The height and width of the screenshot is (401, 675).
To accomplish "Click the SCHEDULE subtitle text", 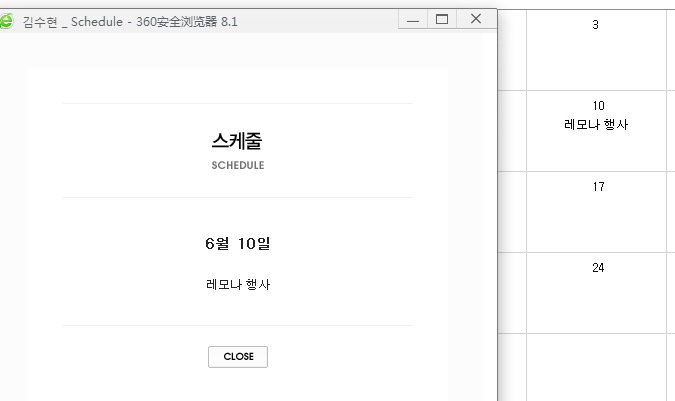I will tap(238, 165).
